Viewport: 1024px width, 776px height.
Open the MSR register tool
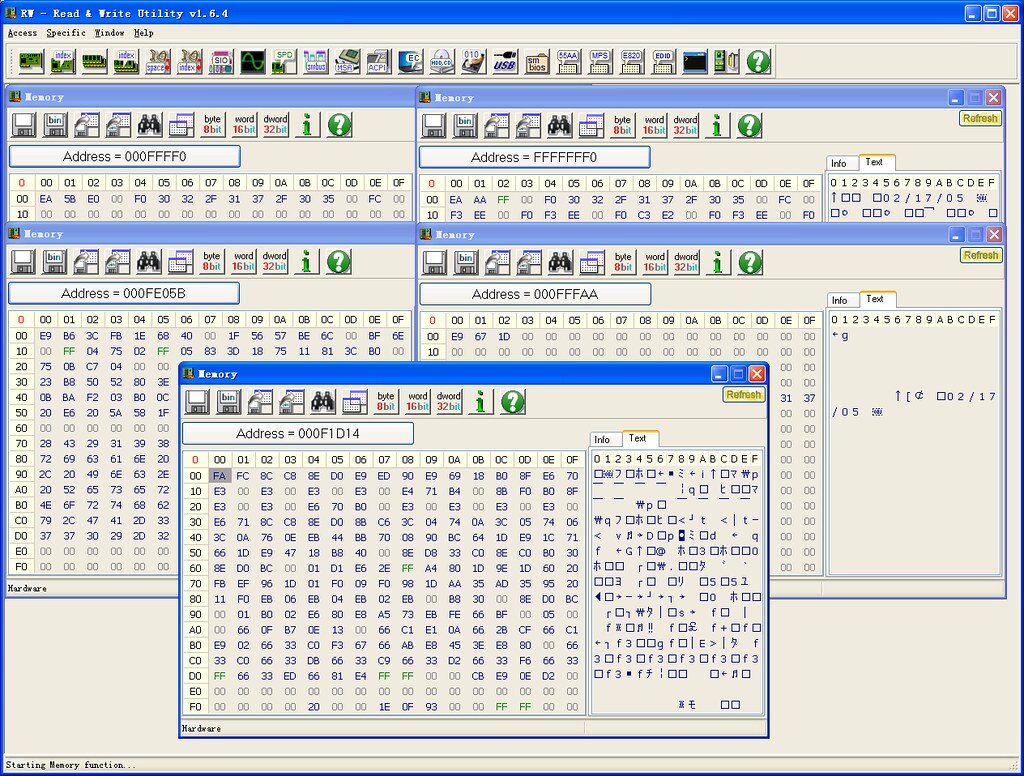click(347, 61)
